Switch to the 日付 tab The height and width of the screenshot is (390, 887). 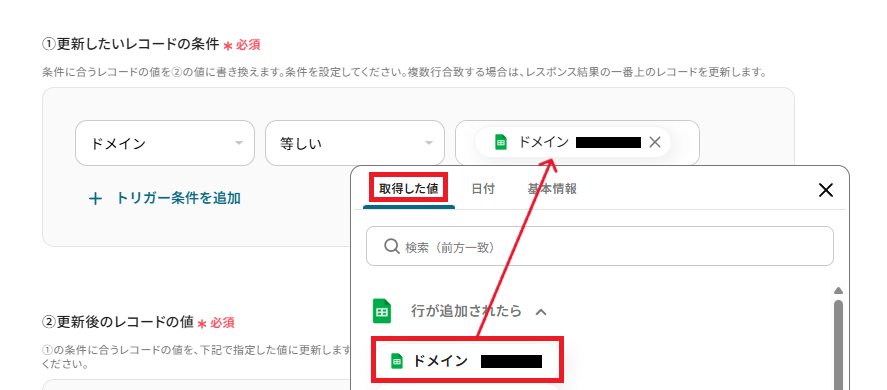[483, 189]
